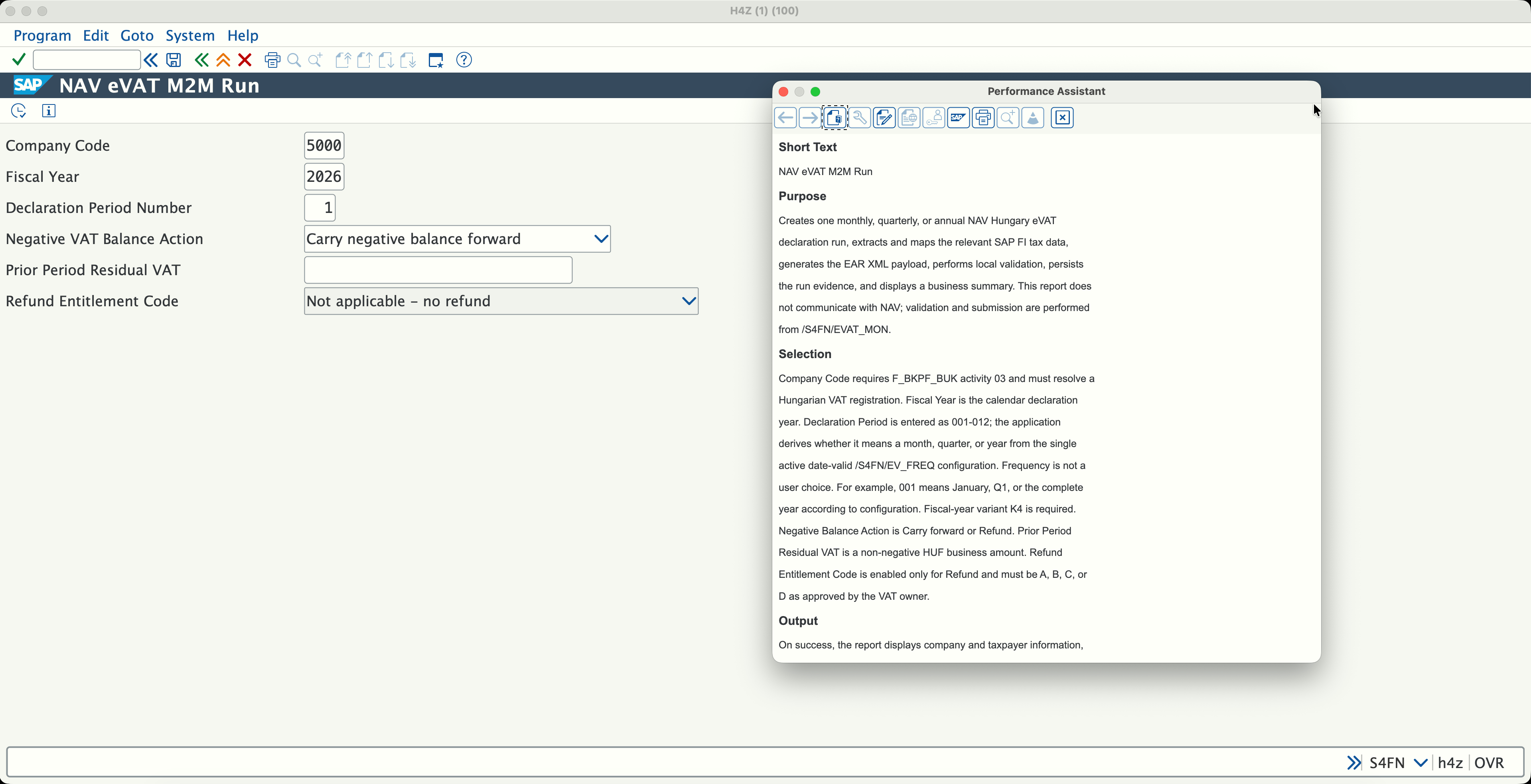Viewport: 1531px width, 784px height.
Task: Click the red close button of Performance Assistant
Action: point(783,91)
